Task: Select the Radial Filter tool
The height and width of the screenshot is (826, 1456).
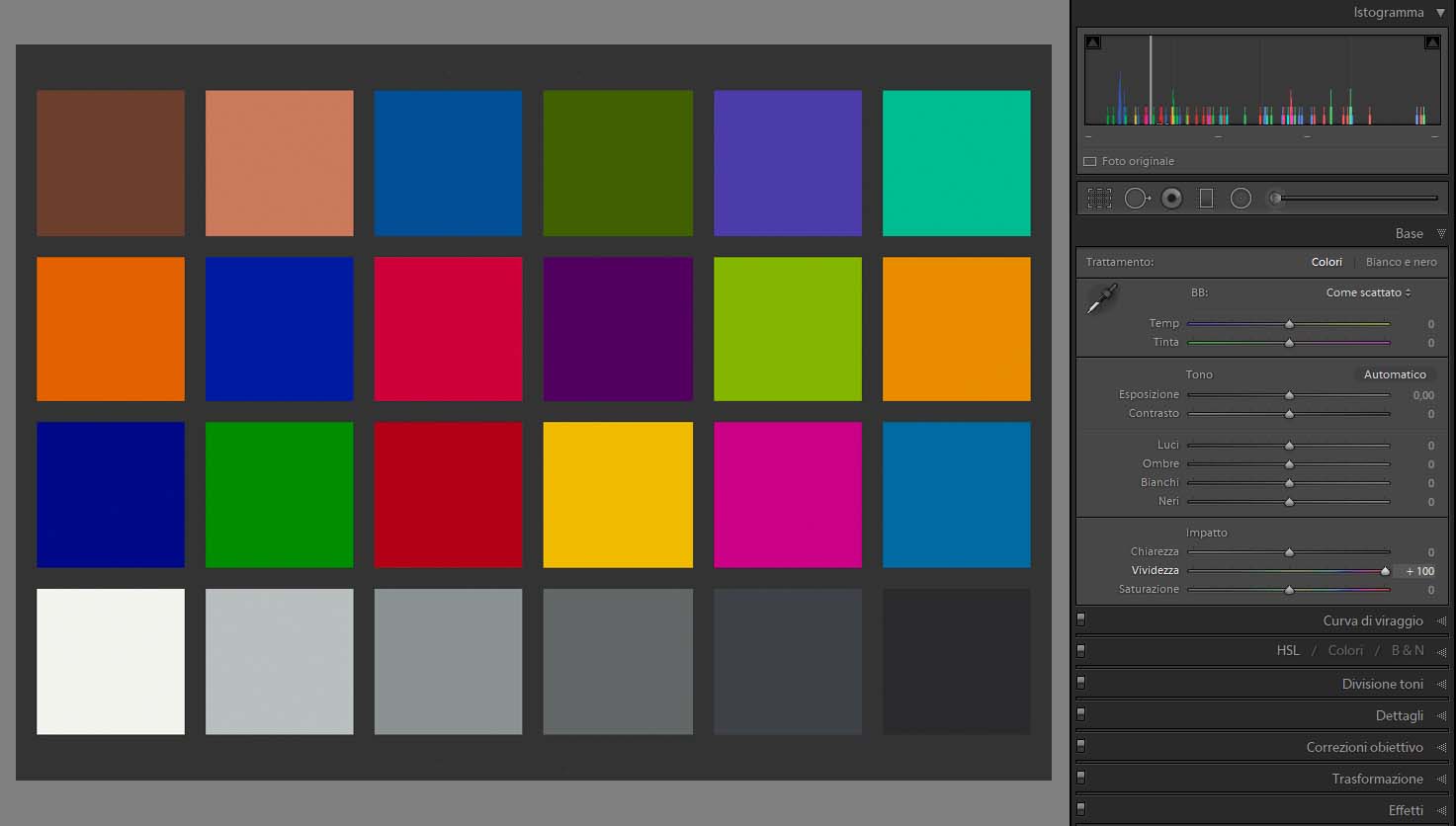Action: (1241, 199)
